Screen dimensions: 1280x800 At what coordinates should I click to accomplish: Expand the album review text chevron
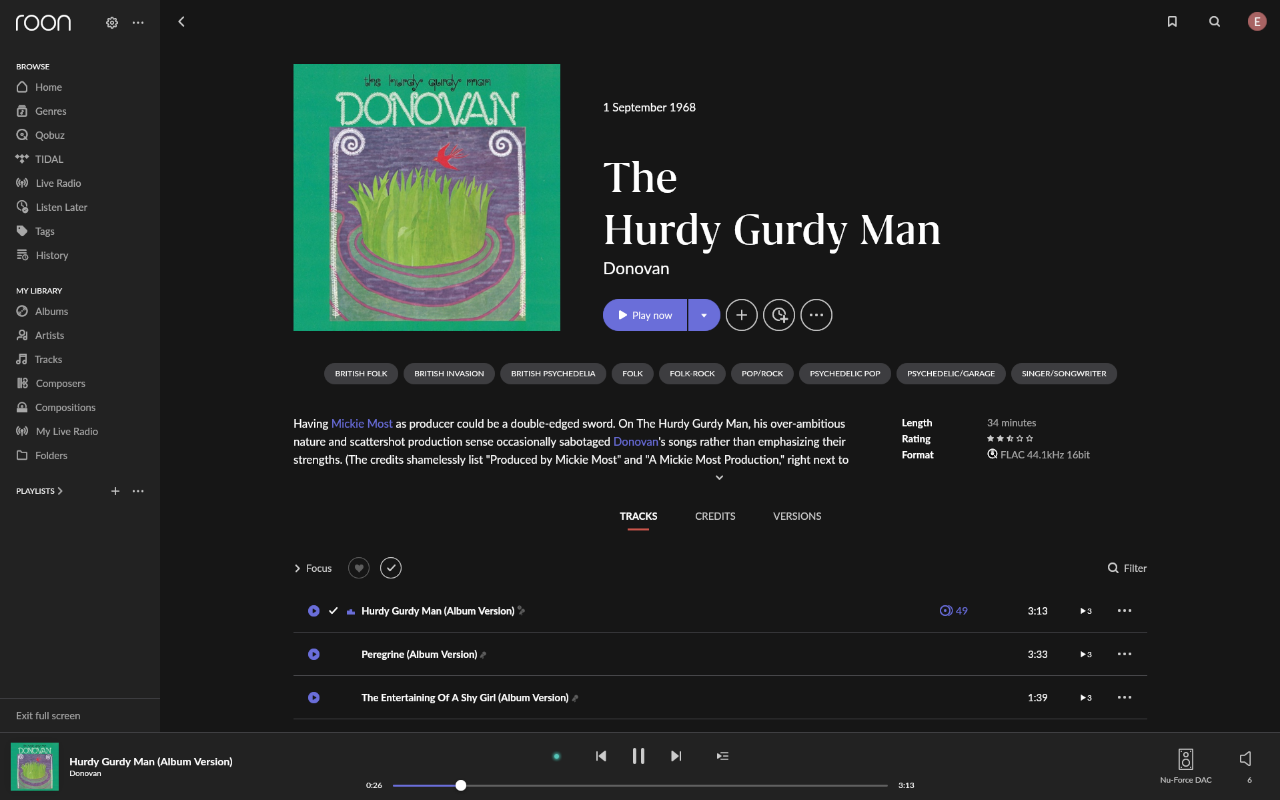click(719, 478)
